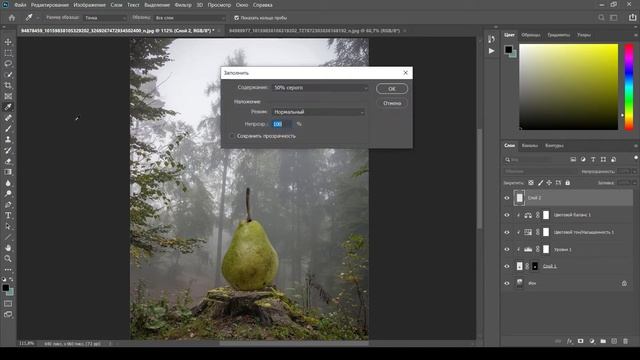This screenshot has height=360, width=640.
Task: Hide the 'Фон' background layer
Action: [x=507, y=283]
